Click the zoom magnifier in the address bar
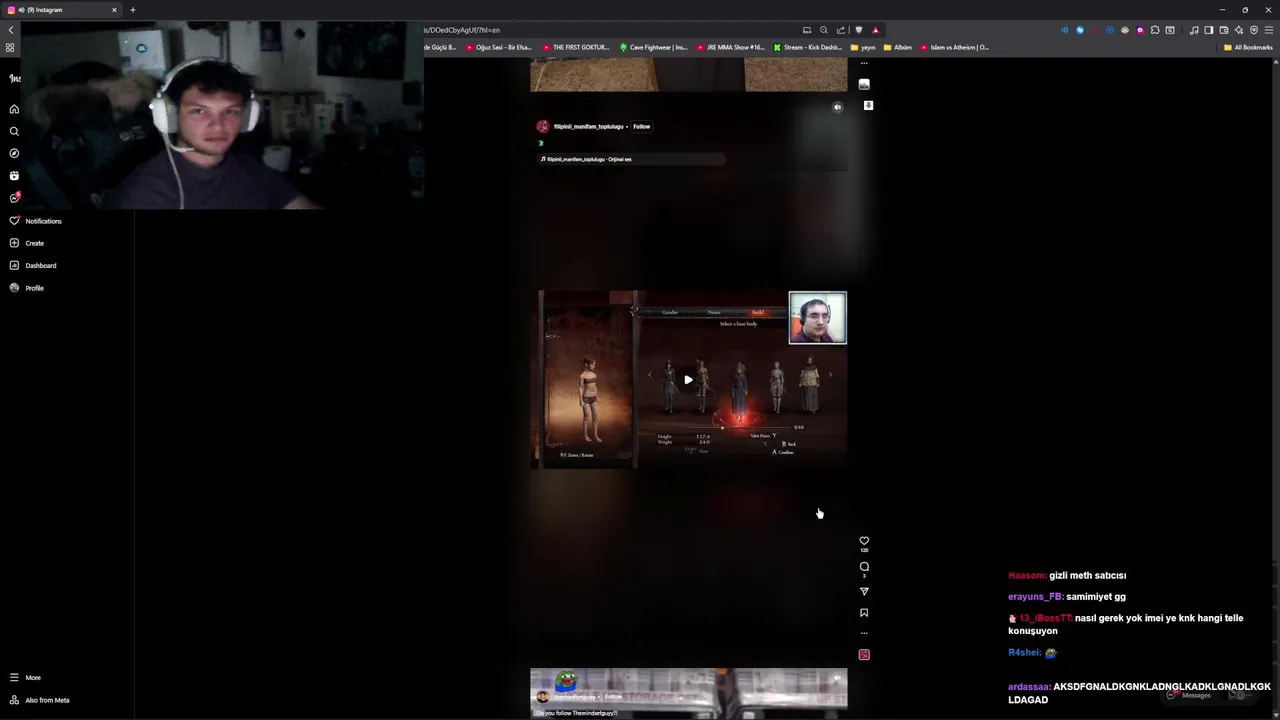The height and width of the screenshot is (720, 1280). (x=824, y=30)
